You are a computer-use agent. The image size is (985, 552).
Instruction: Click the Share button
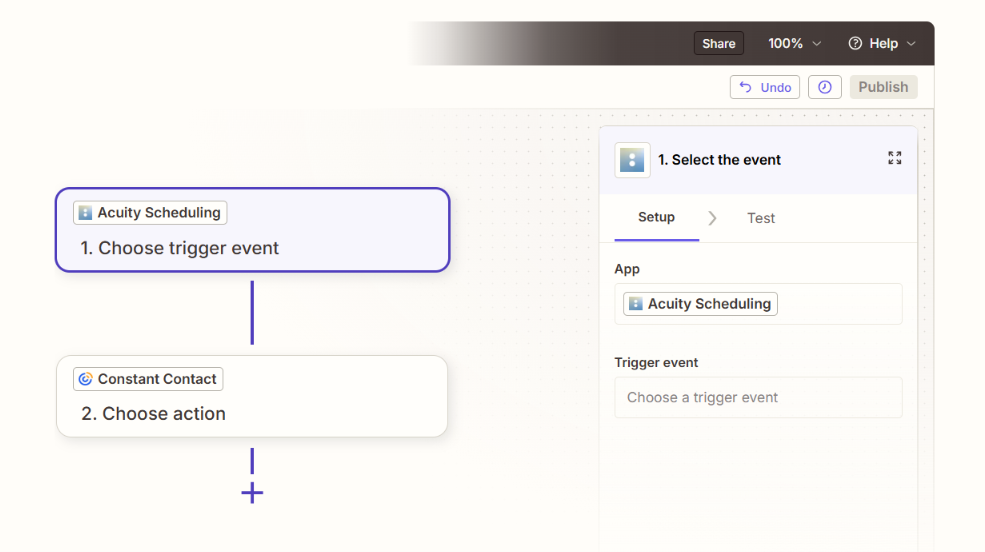pos(719,43)
